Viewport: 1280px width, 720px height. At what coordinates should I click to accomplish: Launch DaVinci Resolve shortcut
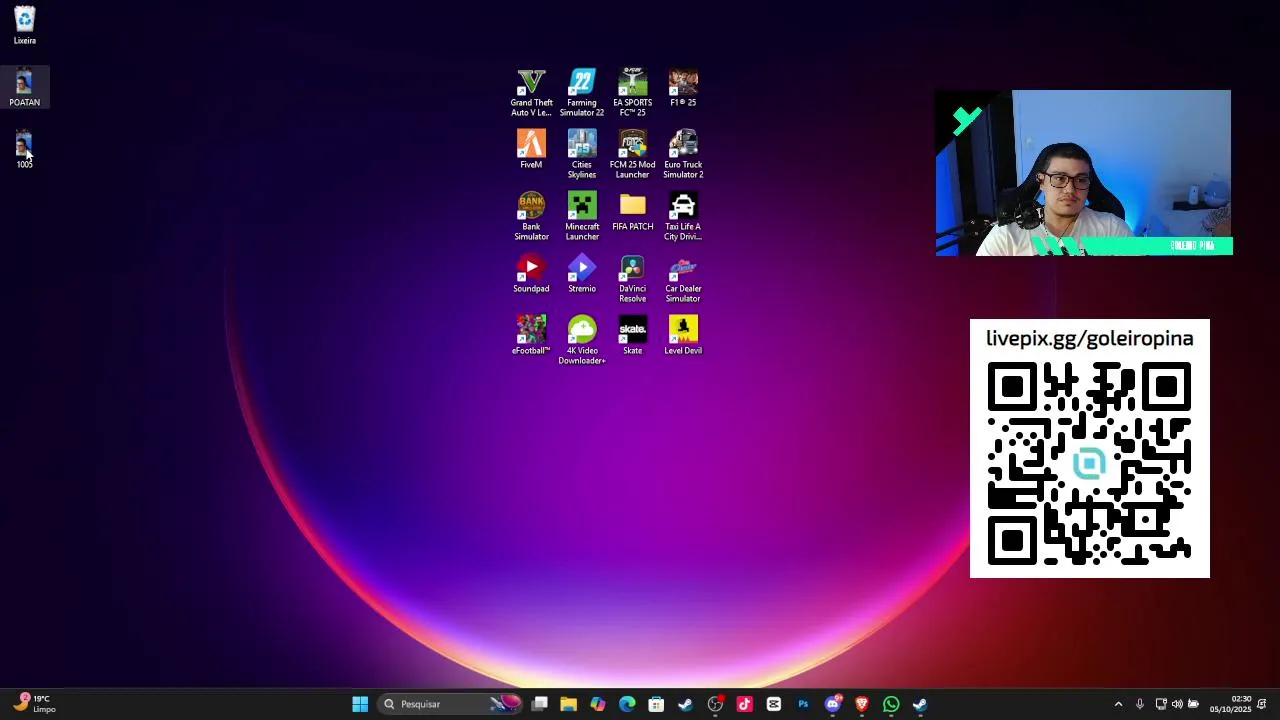[632, 279]
